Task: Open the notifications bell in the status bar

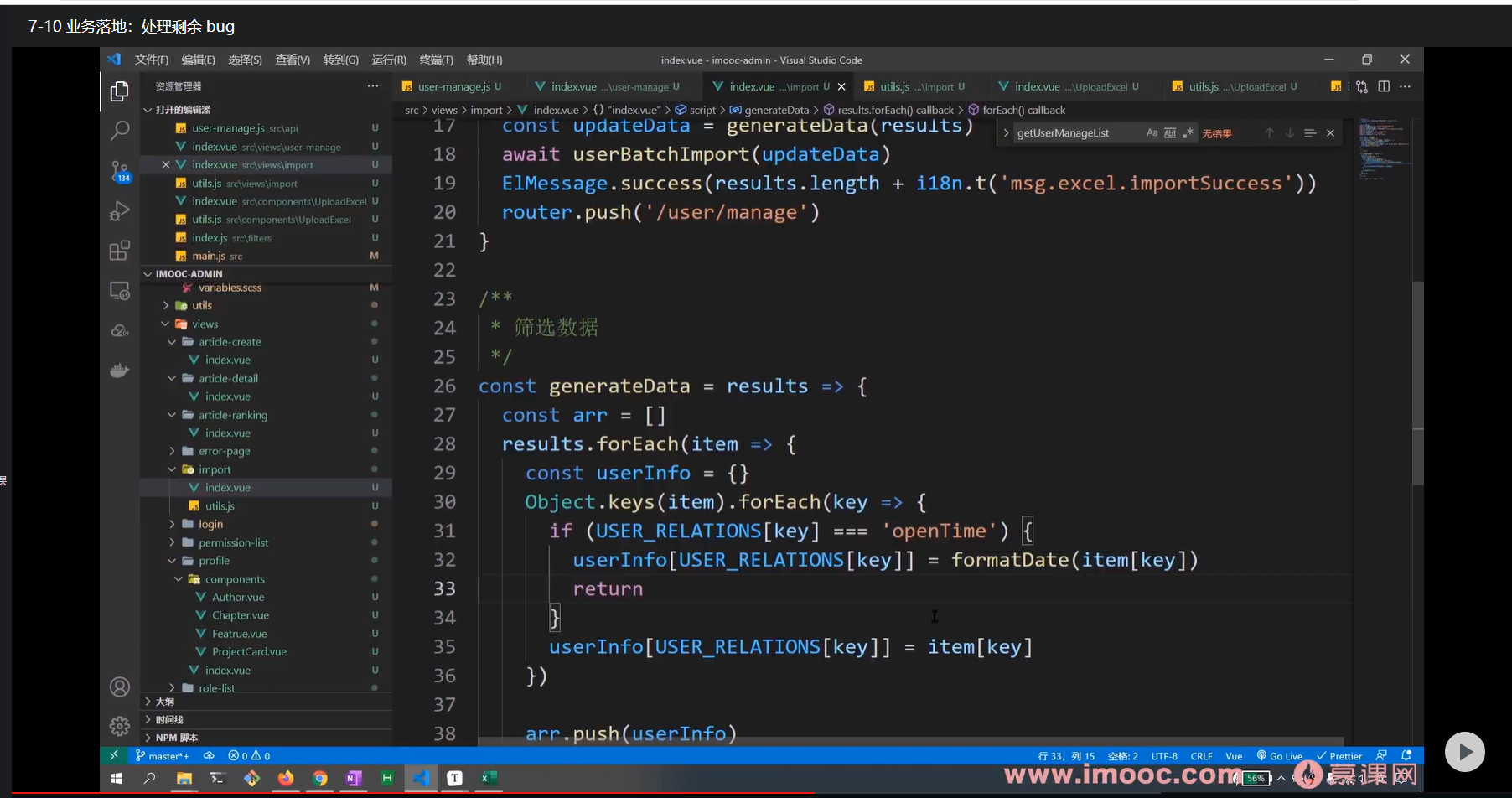Action: coord(1406,755)
